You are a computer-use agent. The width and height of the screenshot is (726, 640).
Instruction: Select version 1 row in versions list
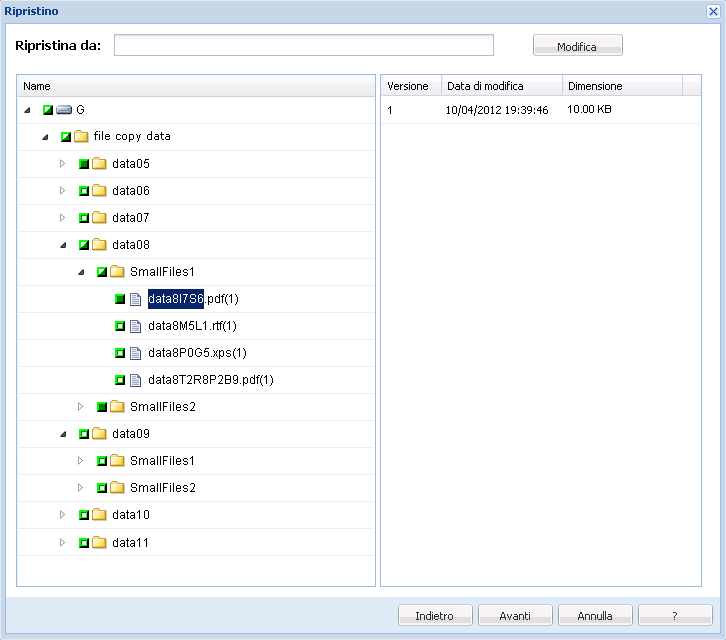[x=540, y=110]
